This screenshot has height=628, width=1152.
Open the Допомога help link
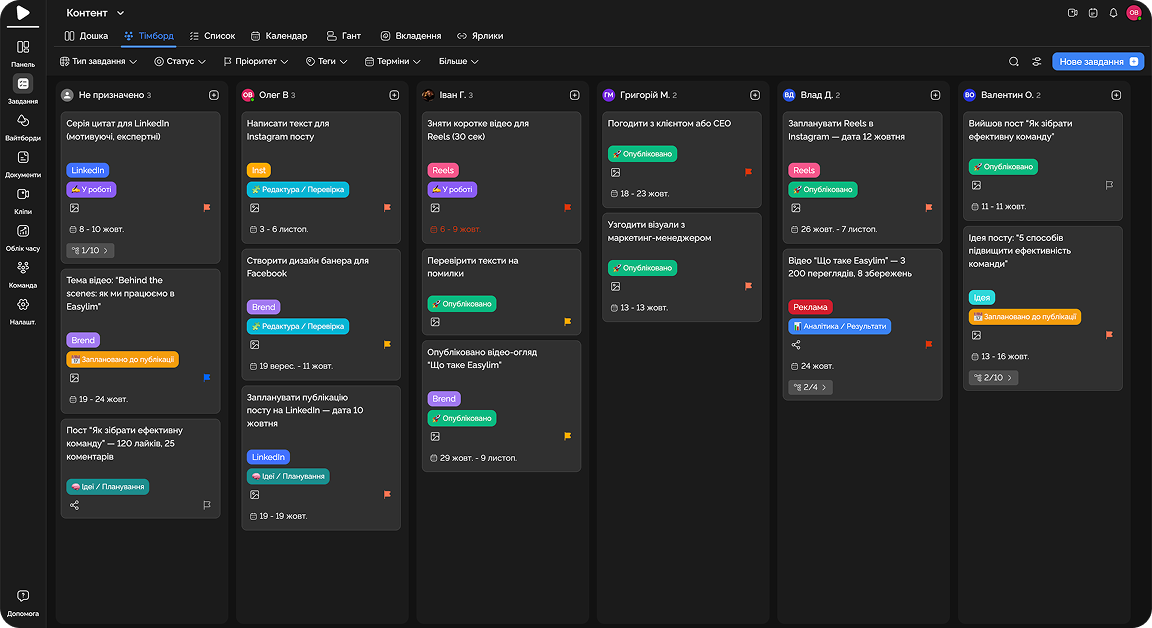coord(23,602)
